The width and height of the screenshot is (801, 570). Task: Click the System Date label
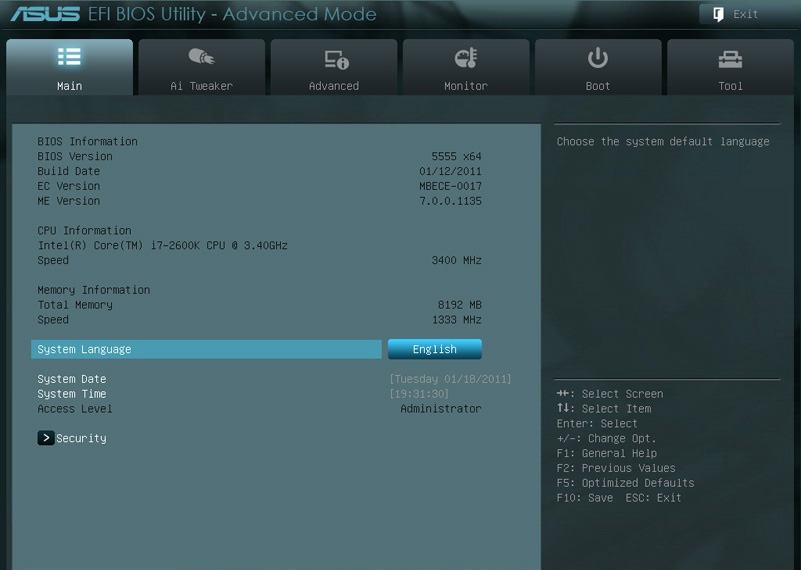72,379
